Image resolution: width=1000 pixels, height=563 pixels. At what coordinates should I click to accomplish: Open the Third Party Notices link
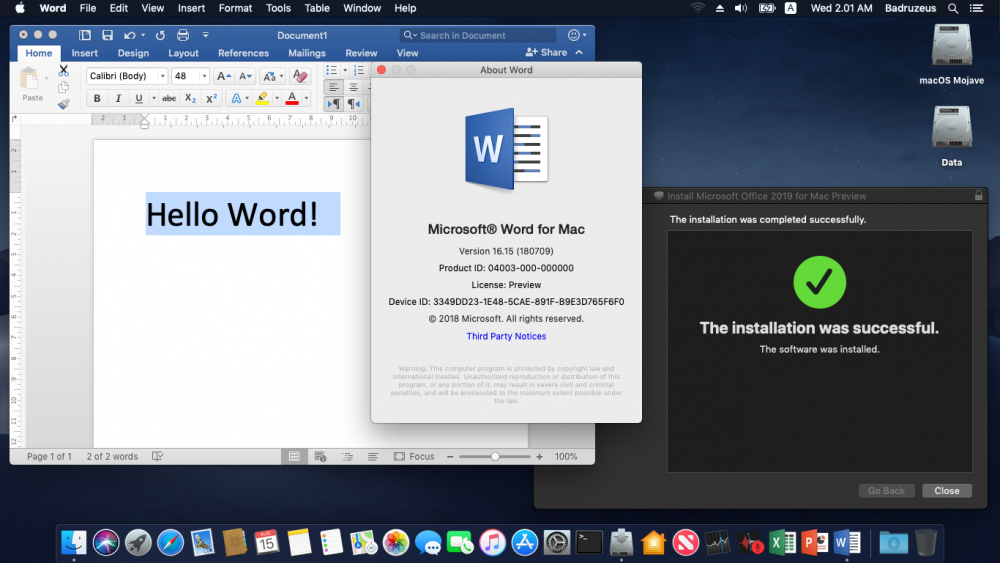click(x=506, y=336)
